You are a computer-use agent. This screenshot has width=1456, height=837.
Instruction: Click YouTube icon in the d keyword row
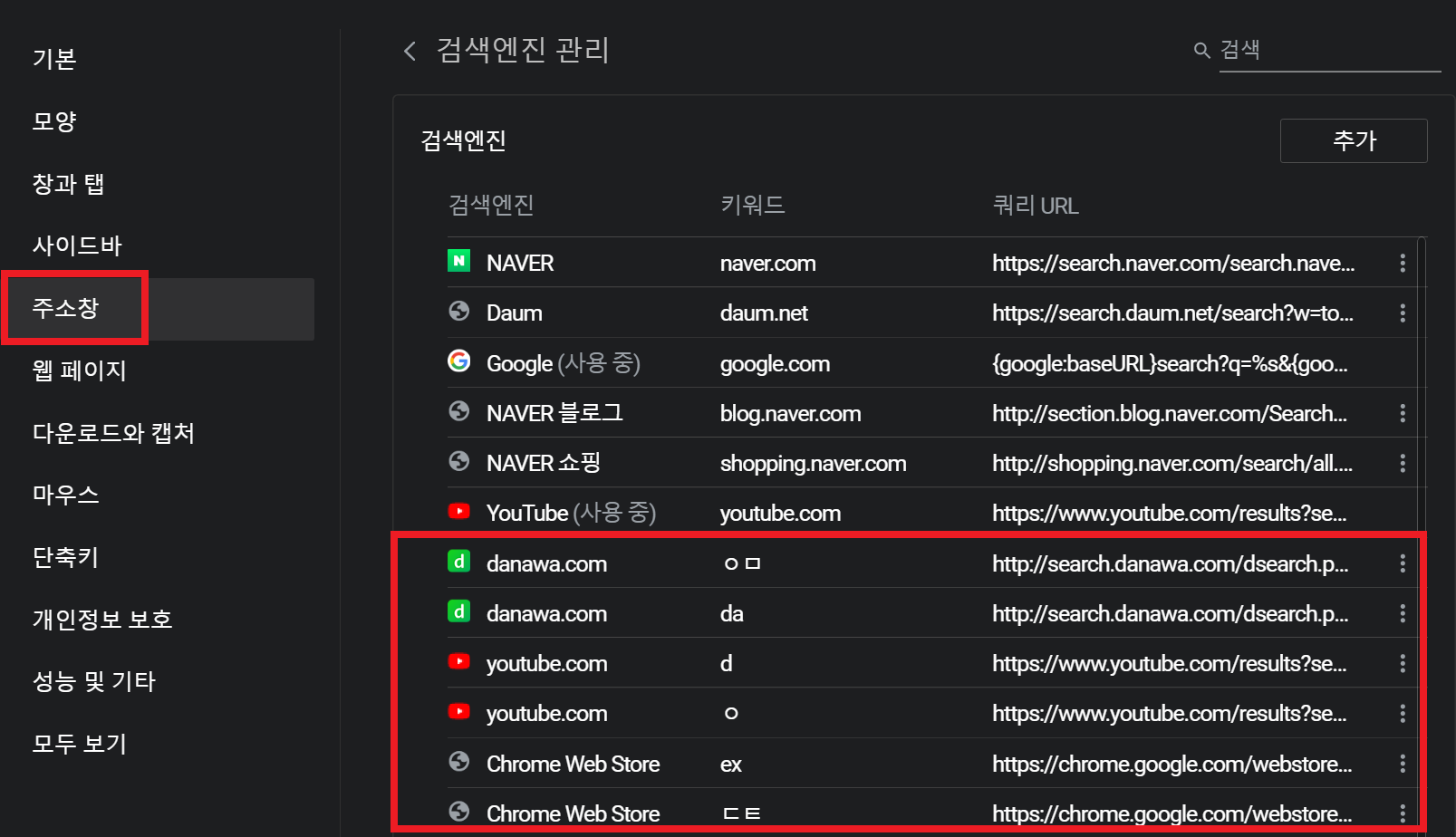(x=459, y=661)
